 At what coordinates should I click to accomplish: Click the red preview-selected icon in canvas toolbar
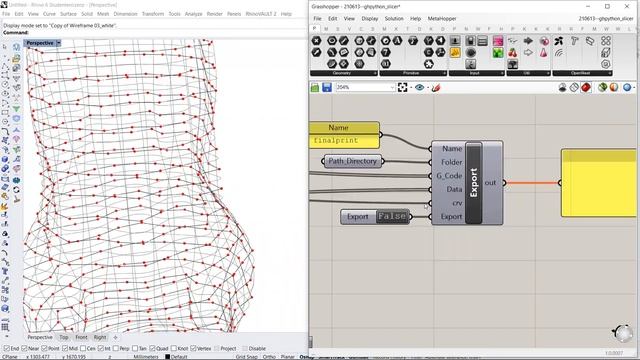[586, 87]
